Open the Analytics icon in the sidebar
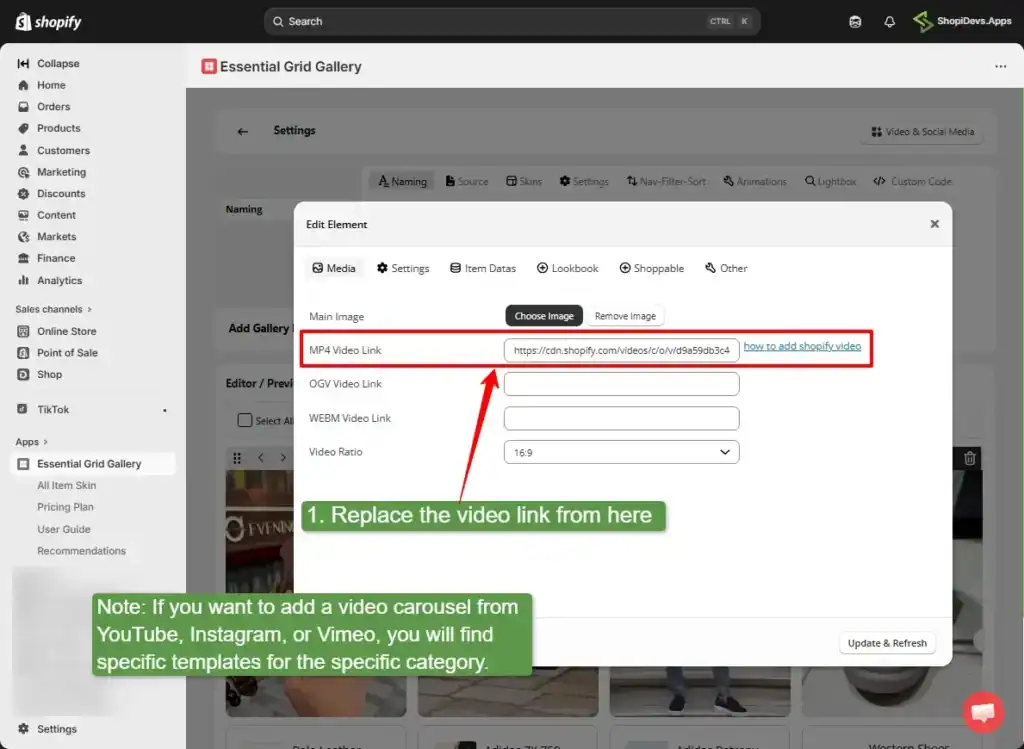The image size is (1024, 749). (25, 280)
